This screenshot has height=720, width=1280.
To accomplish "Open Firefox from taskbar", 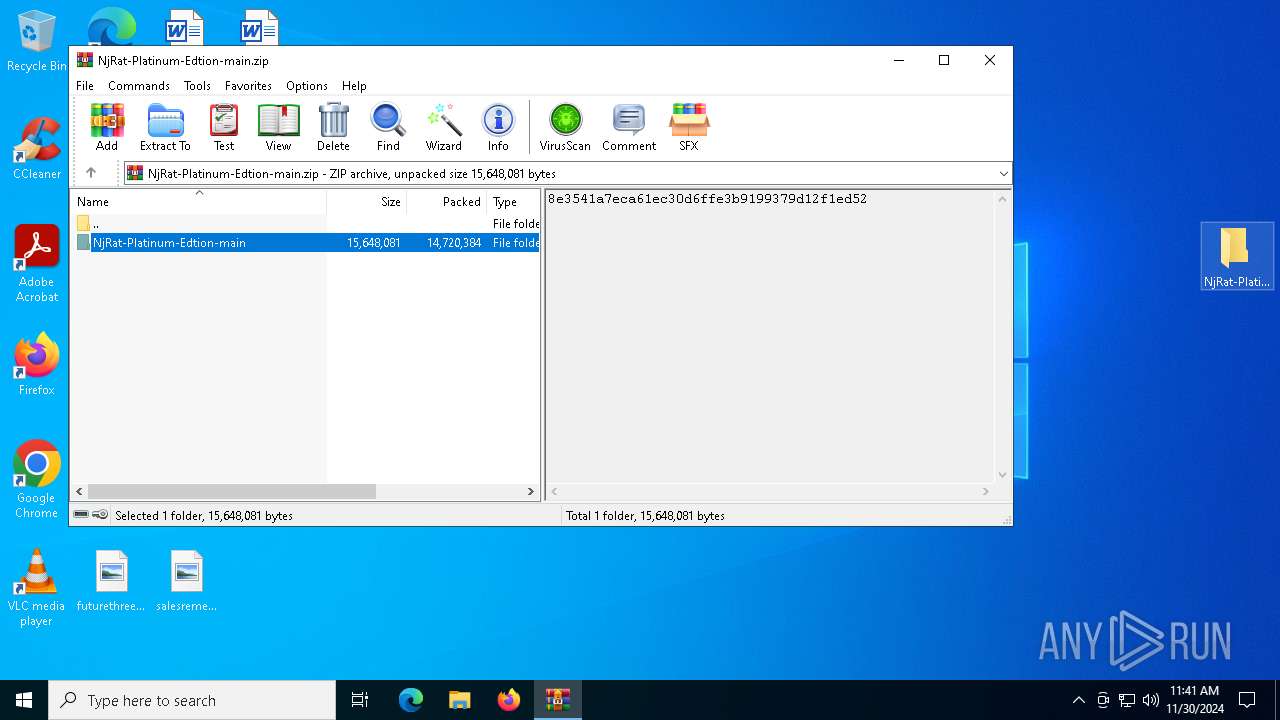I will coord(509,700).
